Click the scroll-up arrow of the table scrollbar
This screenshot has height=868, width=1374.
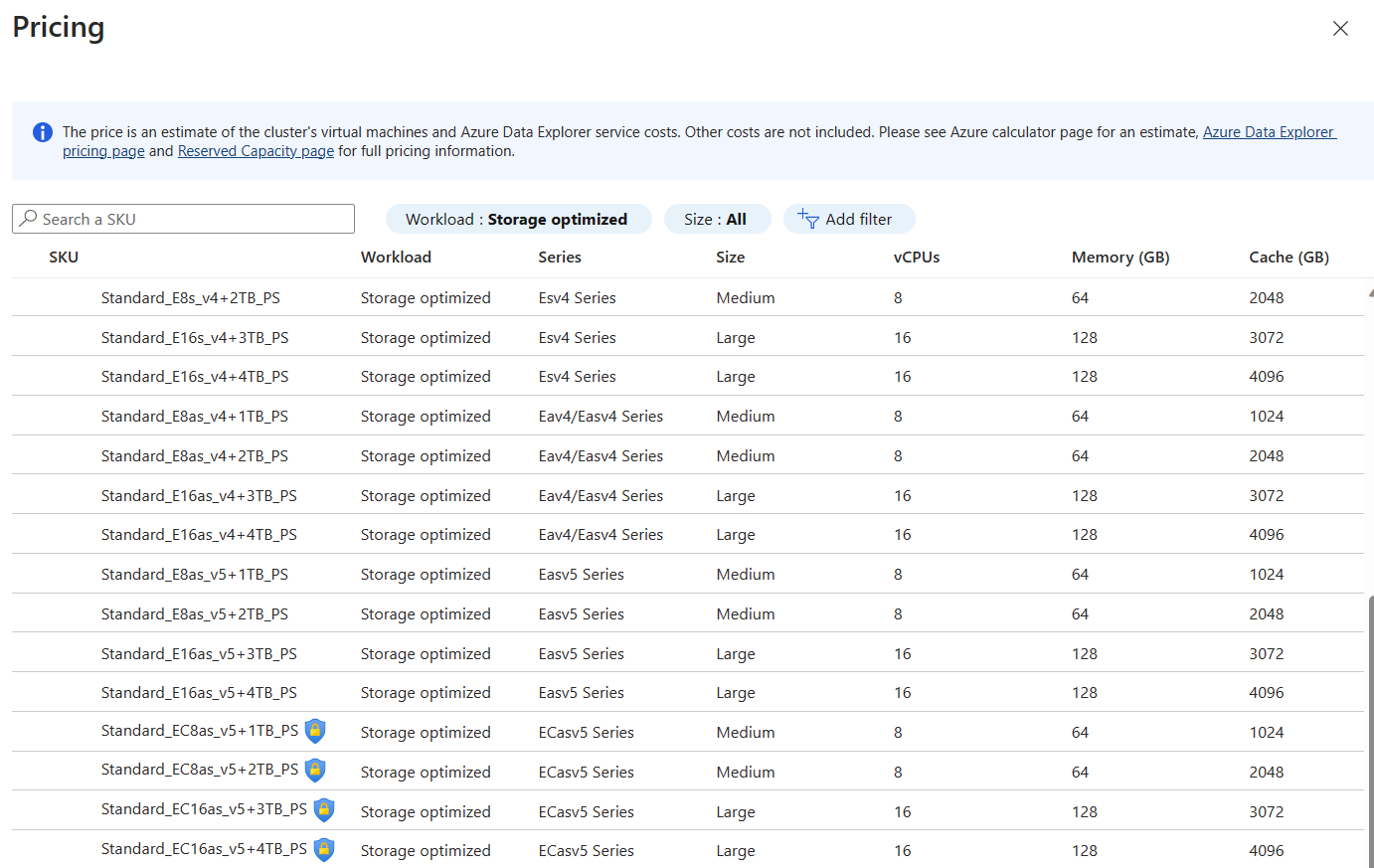coord(1370,293)
